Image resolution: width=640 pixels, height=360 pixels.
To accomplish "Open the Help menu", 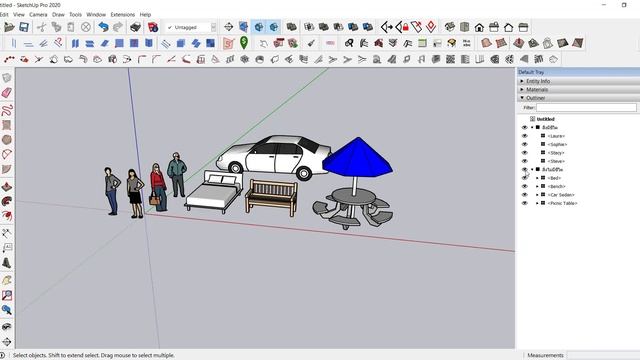I will pyautogui.click(x=145, y=14).
